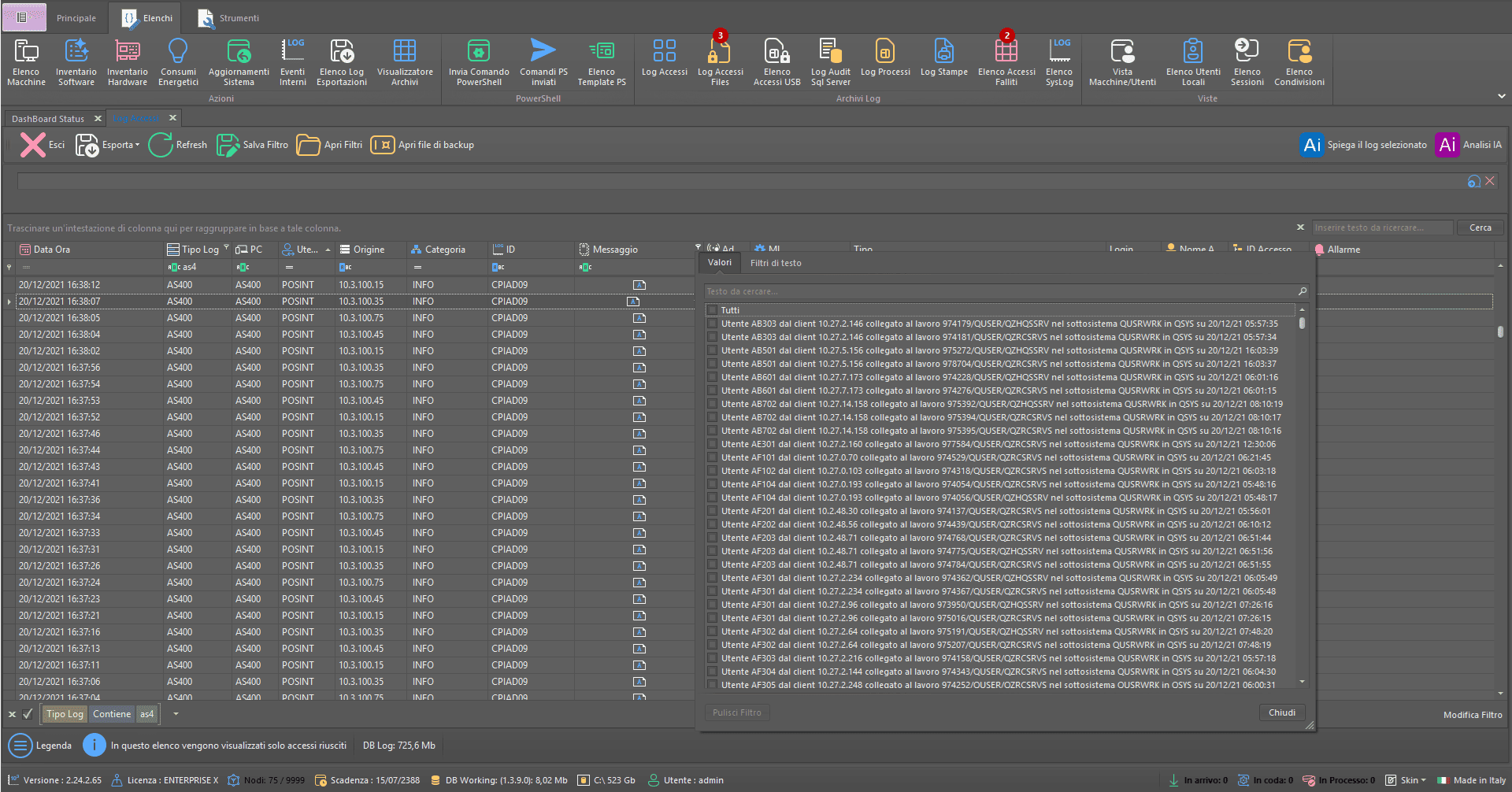
Task: Click Spiega il log selezionato AI
Action: point(1363,145)
